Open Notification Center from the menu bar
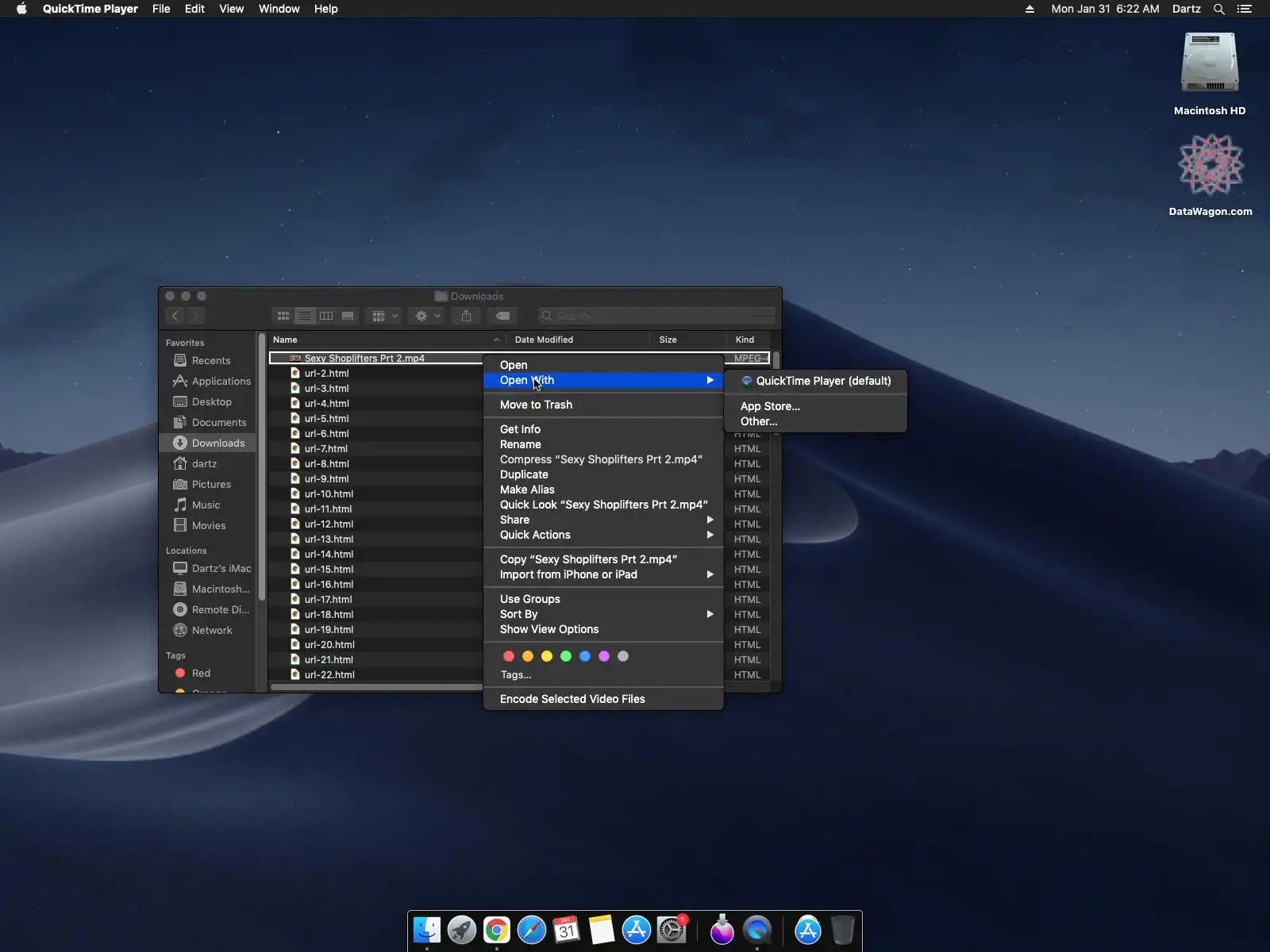 (1245, 9)
